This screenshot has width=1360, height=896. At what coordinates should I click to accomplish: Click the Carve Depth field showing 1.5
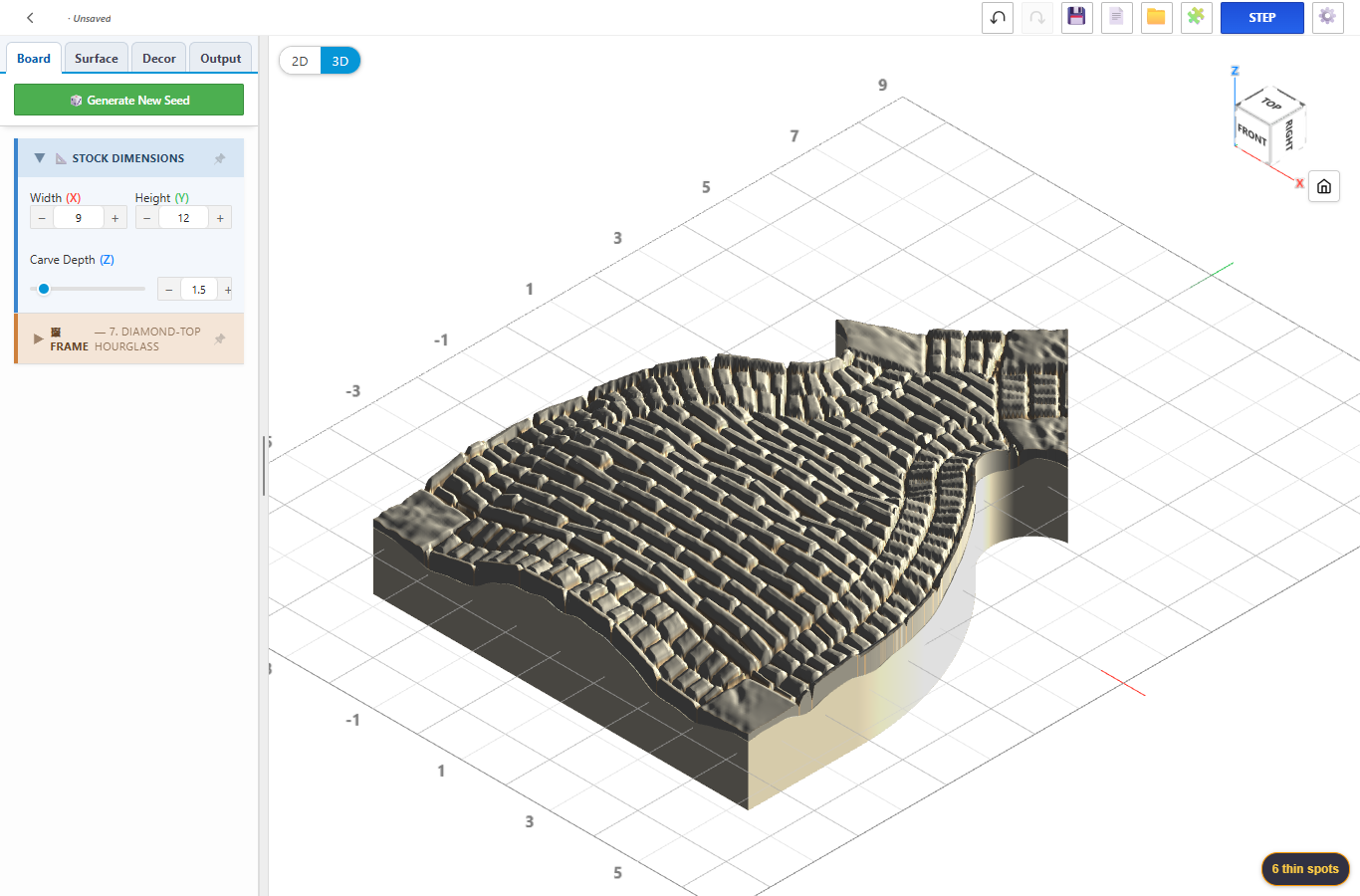[199, 290]
